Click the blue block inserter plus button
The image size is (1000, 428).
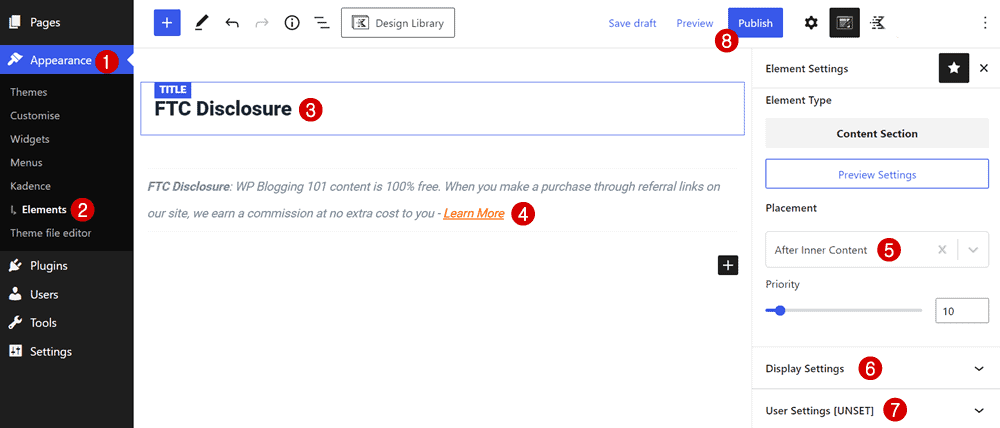[x=167, y=22]
